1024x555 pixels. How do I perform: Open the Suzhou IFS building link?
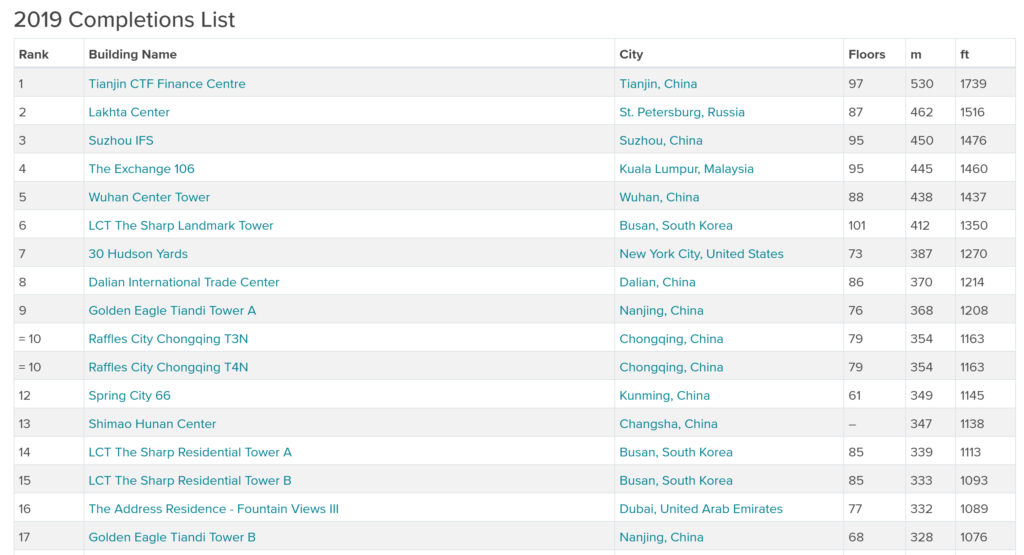(121, 140)
